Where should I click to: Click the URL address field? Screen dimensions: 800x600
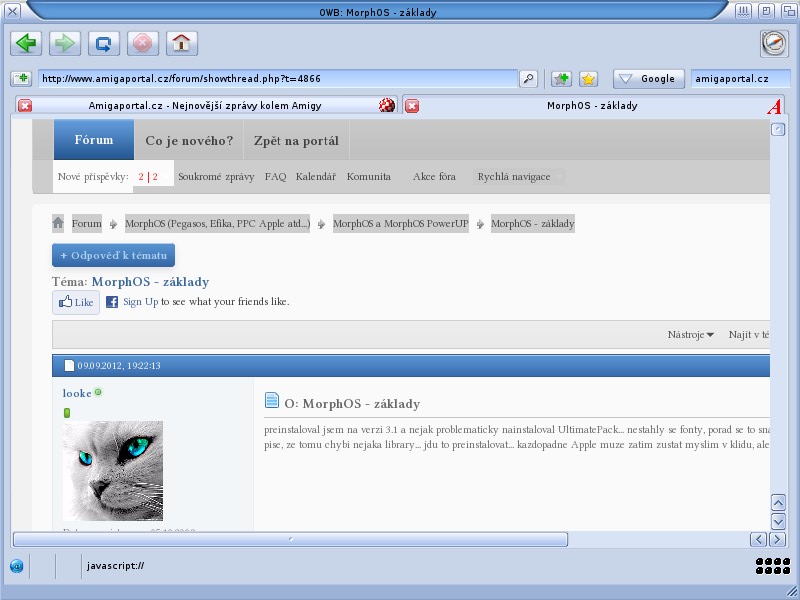(277, 79)
